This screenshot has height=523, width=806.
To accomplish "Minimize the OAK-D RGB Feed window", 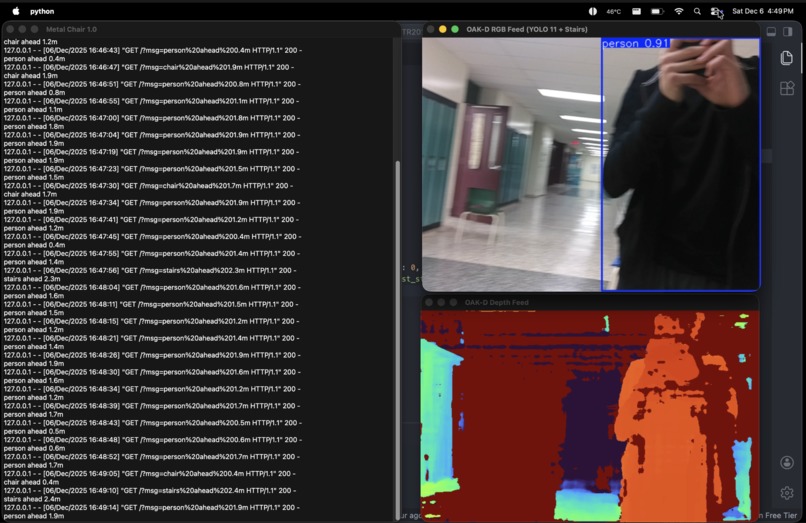I will [443, 29].
